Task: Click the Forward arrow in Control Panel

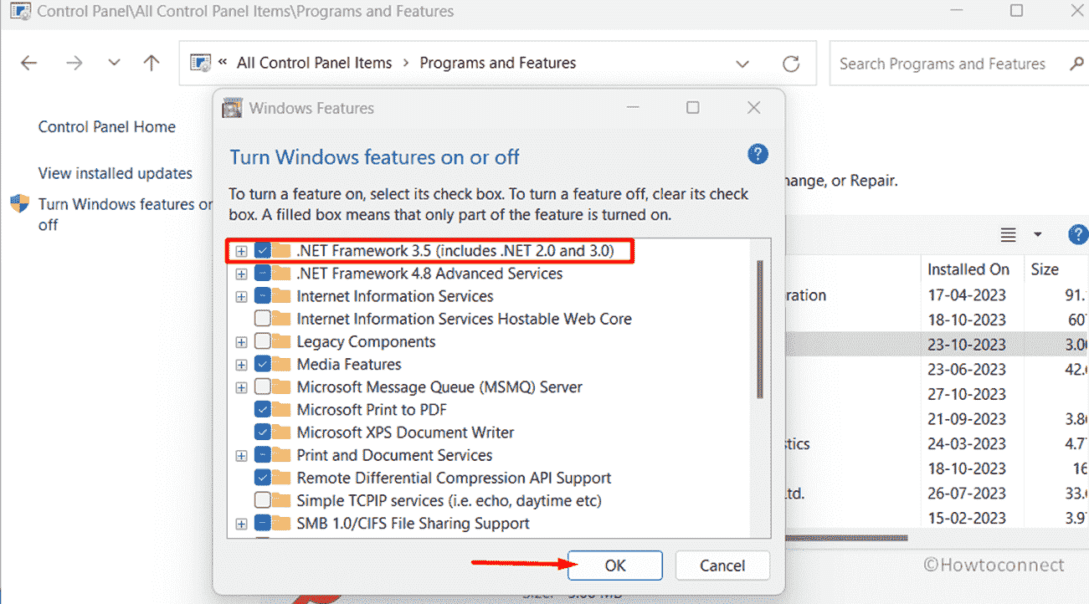Action: coord(74,63)
